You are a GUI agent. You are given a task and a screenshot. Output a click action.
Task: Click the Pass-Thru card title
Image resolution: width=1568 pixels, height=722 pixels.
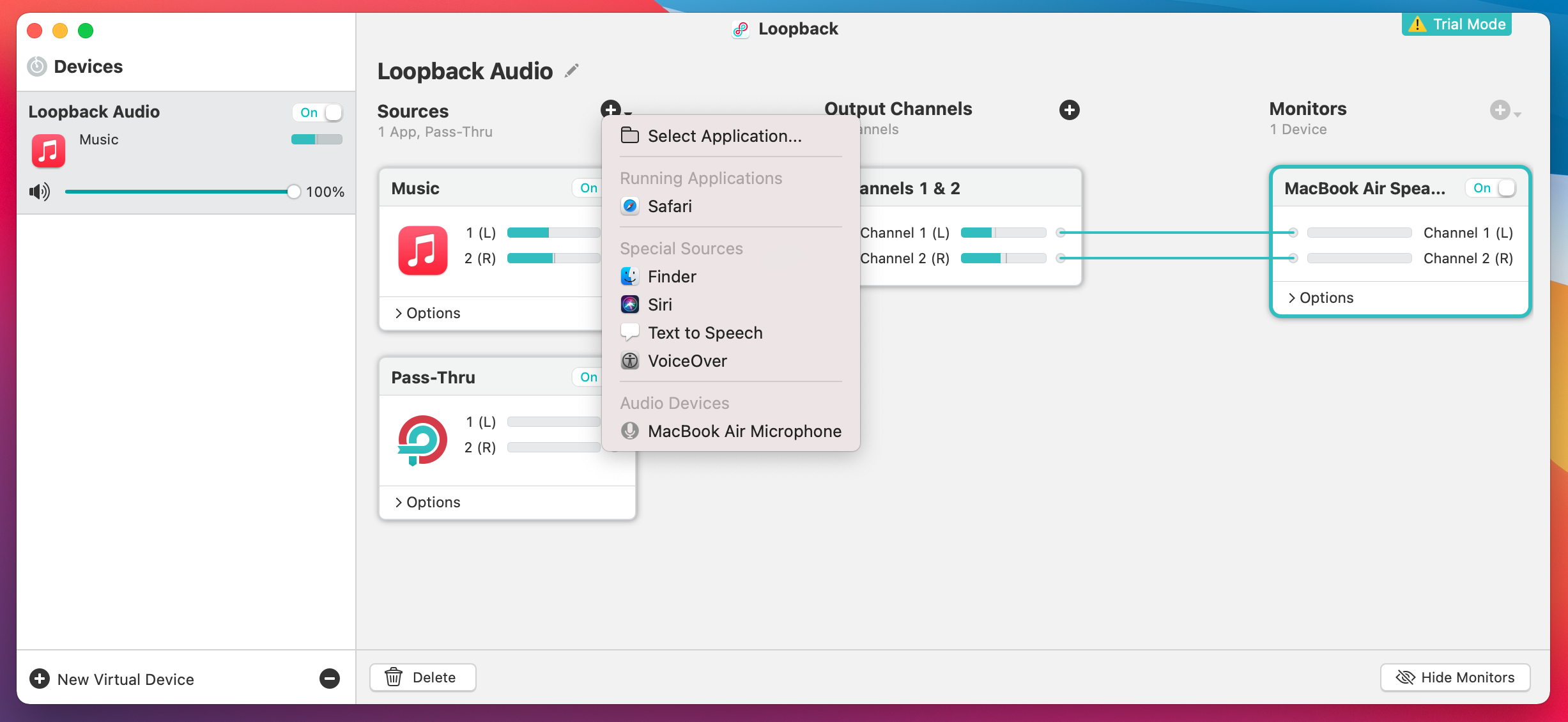(x=433, y=378)
